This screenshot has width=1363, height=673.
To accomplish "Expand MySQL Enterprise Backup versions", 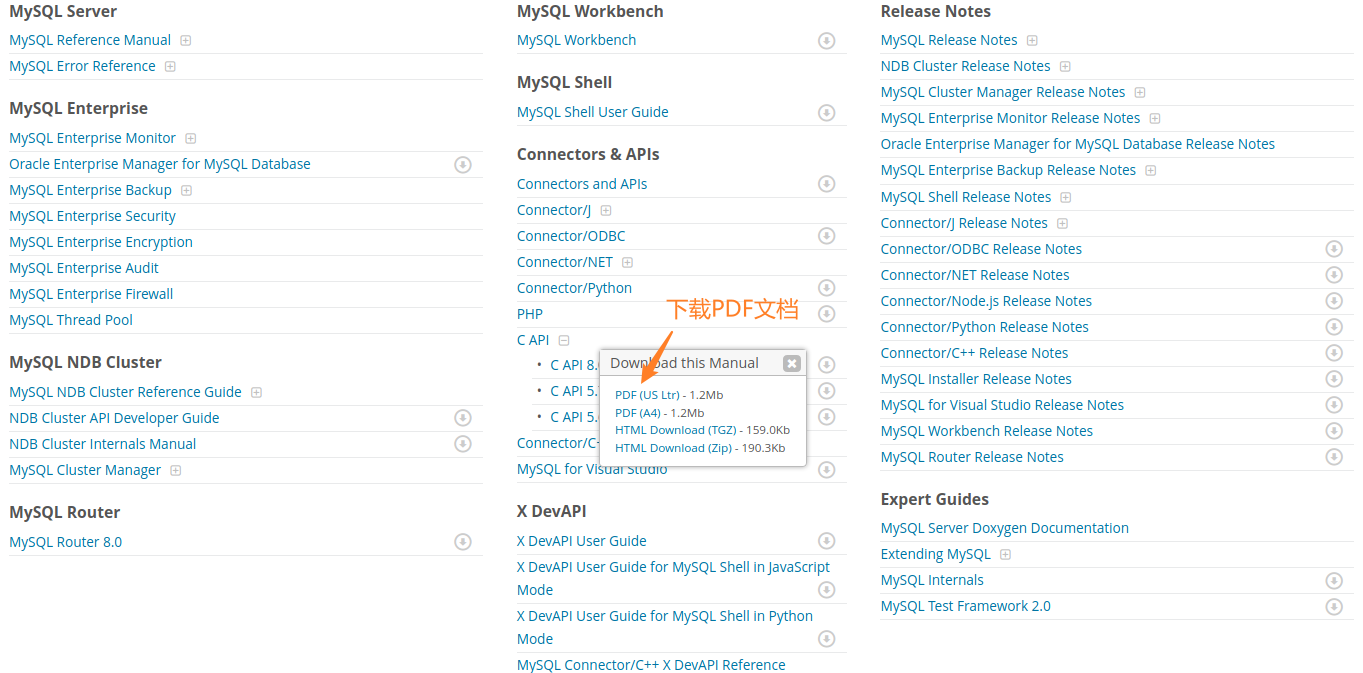I will [186, 191].
